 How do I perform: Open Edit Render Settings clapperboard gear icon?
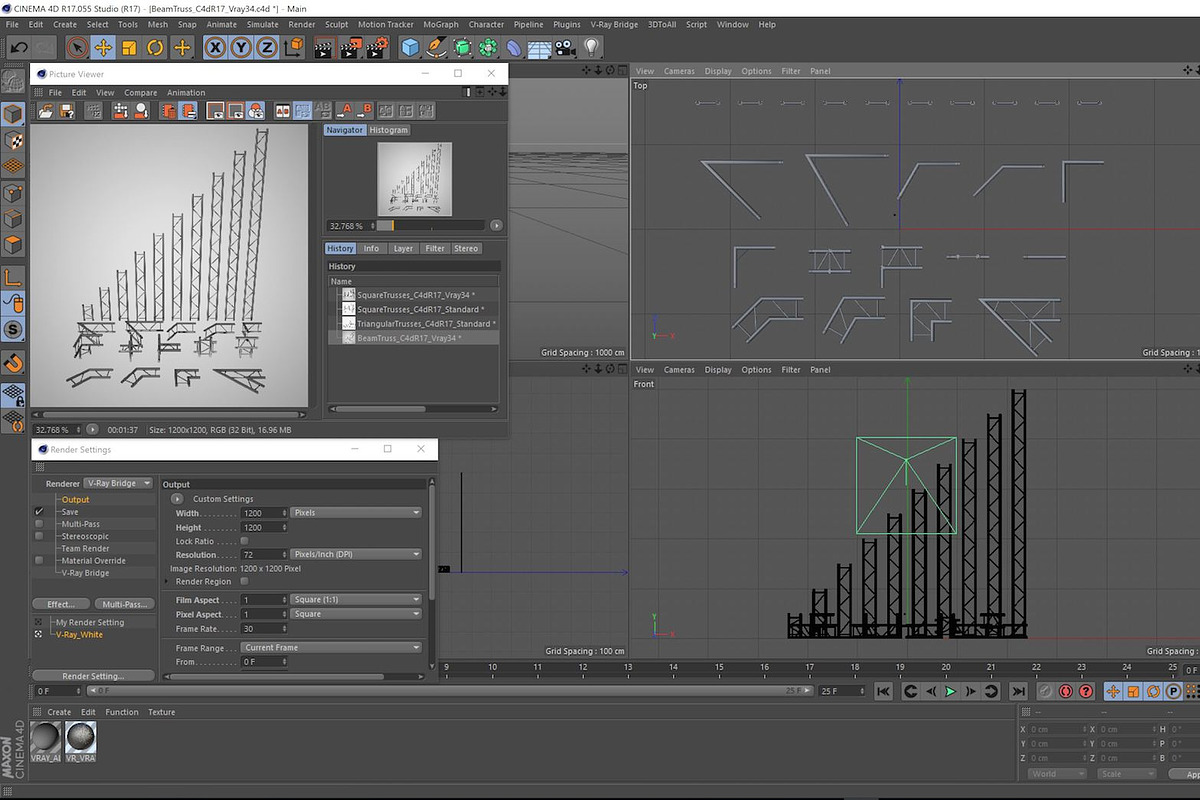pyautogui.click(x=376, y=47)
